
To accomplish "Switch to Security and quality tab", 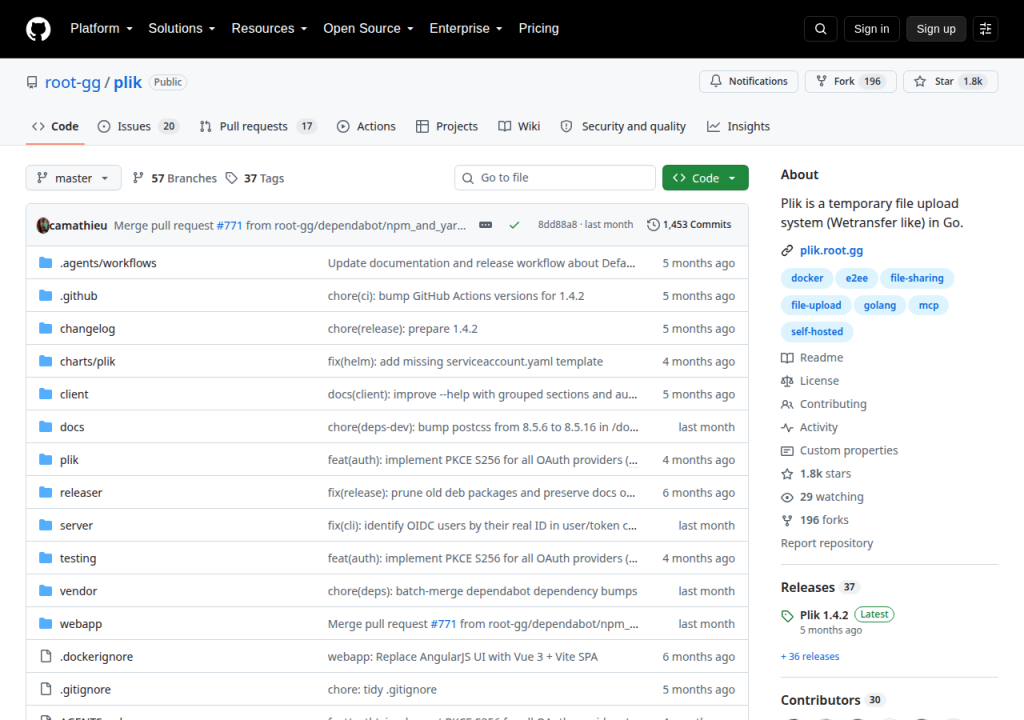I will click(623, 126).
